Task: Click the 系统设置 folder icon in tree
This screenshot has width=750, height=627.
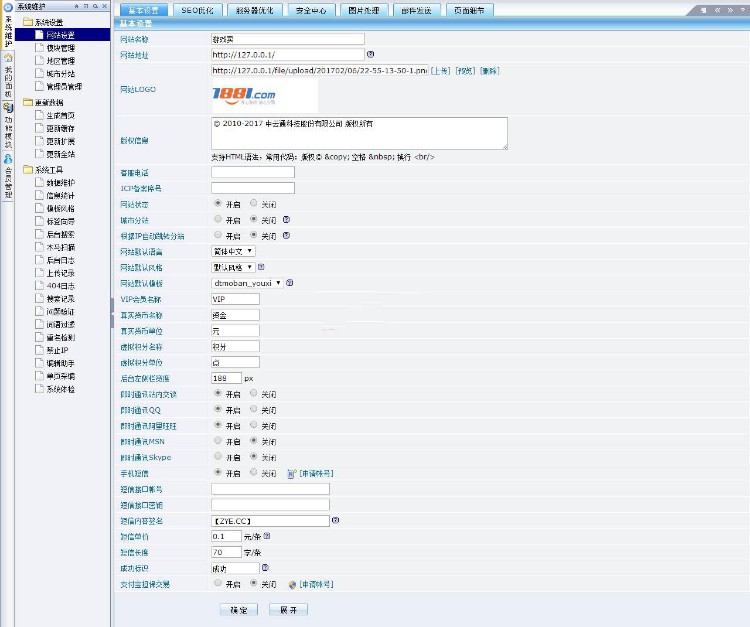Action: coord(27,21)
